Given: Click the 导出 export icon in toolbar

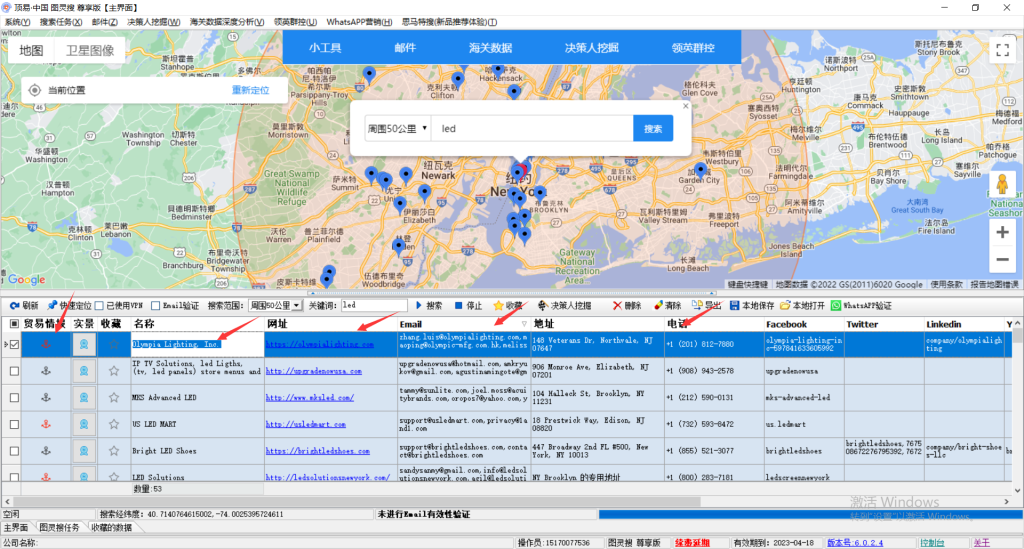Looking at the screenshot, I should click(x=697, y=305).
